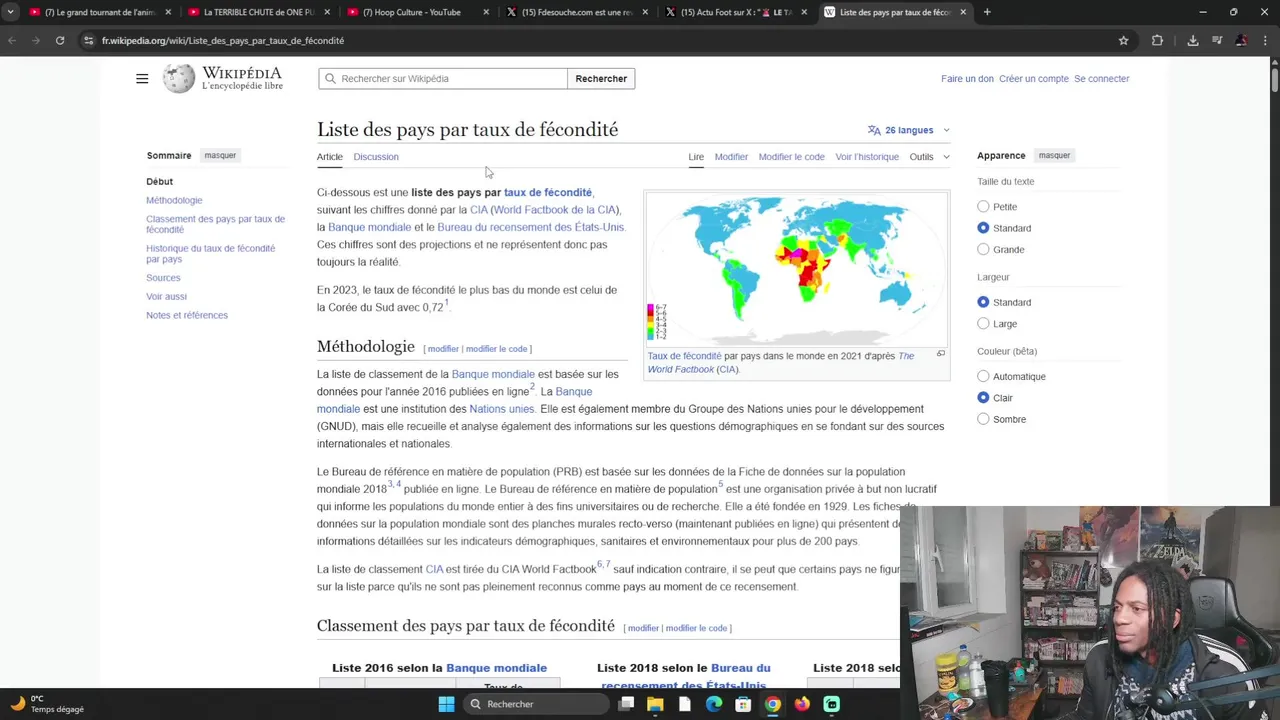Viewport: 1280px width, 720px height.
Task: Click the Wikipédia globe logo
Action: pos(179,78)
